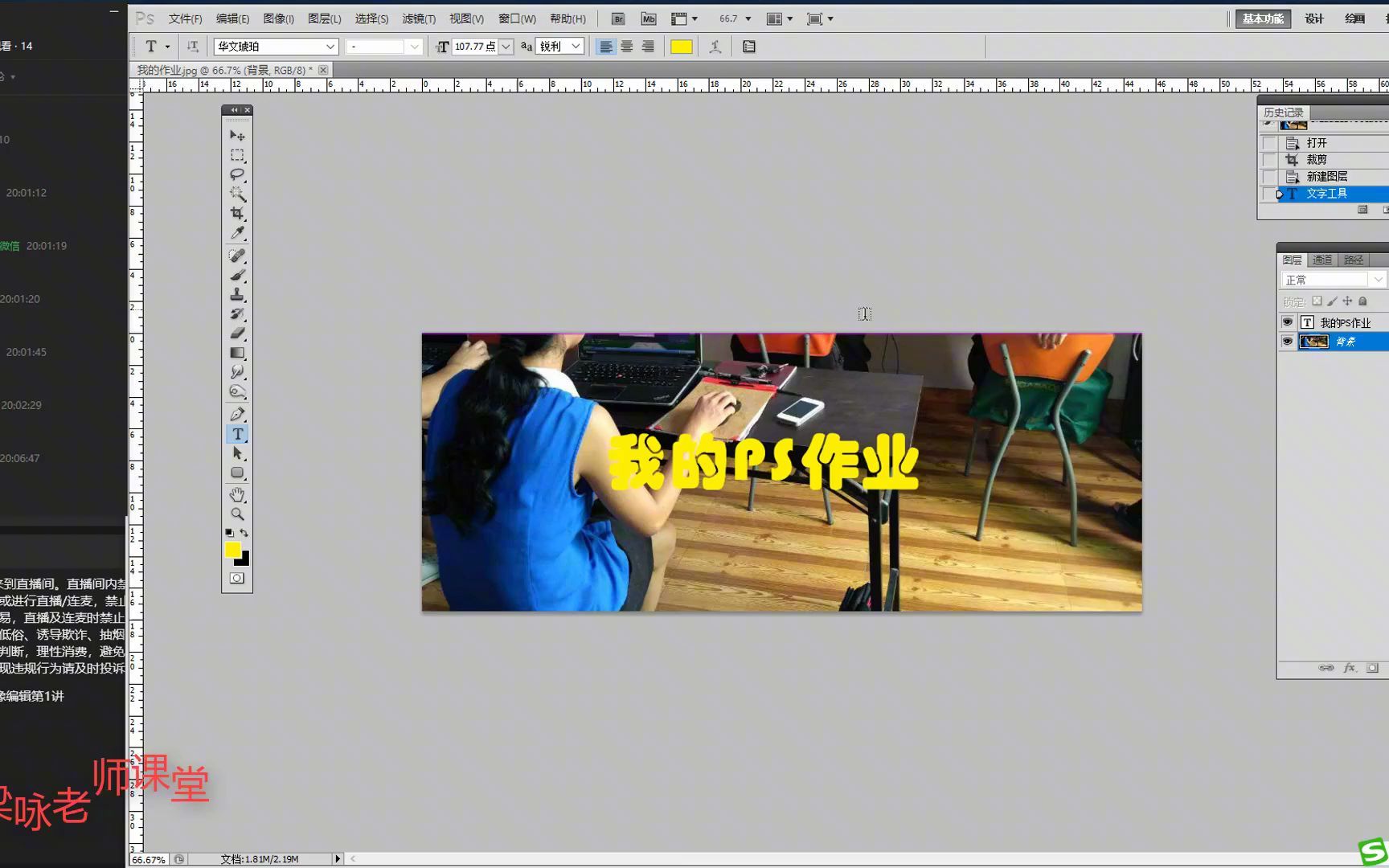Select the Clone Stamp tool
The image size is (1389, 868).
(237, 294)
